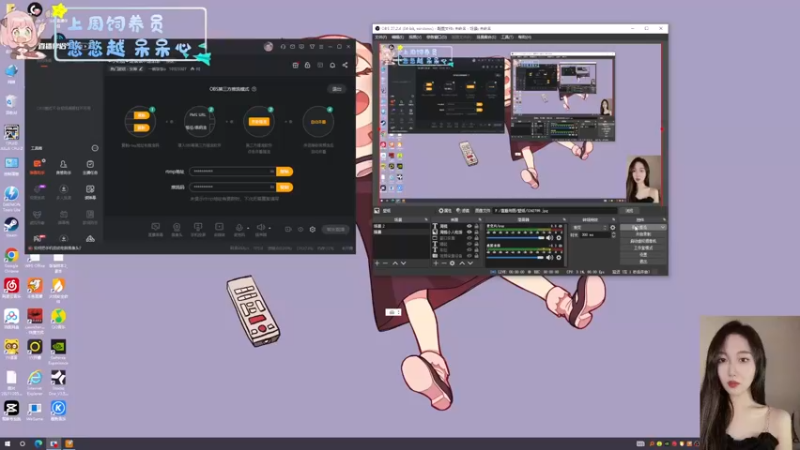Click Start Recording in OBS controls
Image resolution: width=800 pixels, height=450 pixels.
coord(643,234)
